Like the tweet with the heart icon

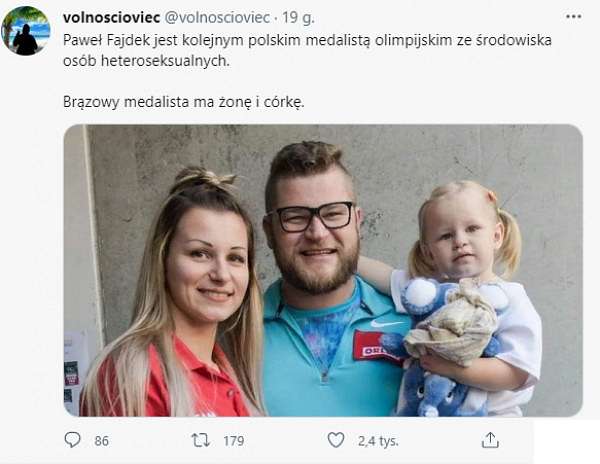336,440
